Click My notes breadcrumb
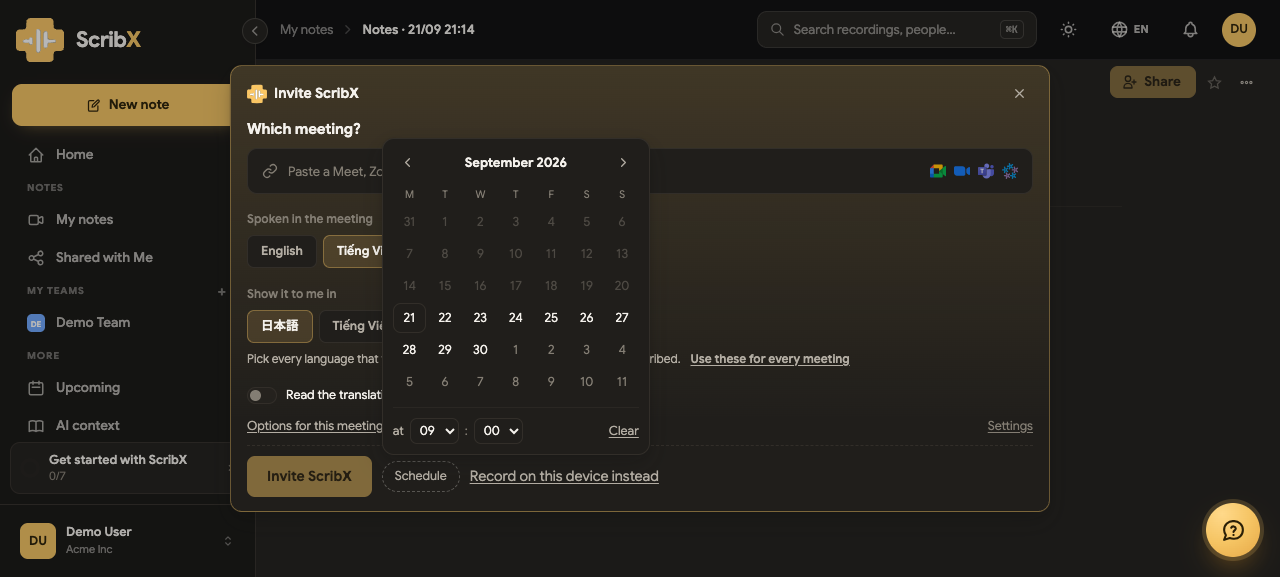The width and height of the screenshot is (1280, 577). 306,30
